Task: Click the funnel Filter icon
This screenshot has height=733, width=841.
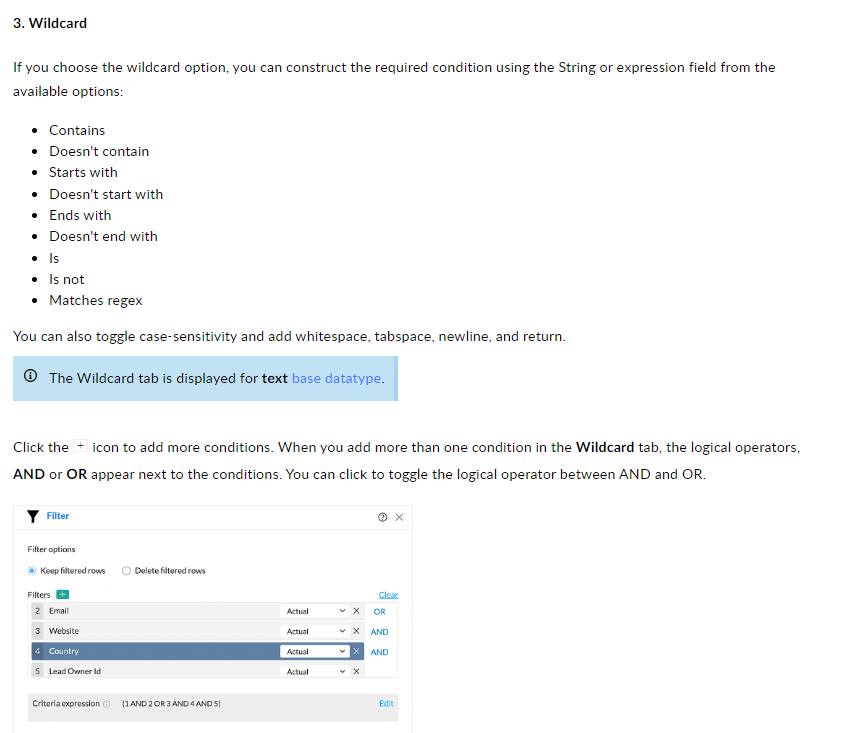Action: 33,516
